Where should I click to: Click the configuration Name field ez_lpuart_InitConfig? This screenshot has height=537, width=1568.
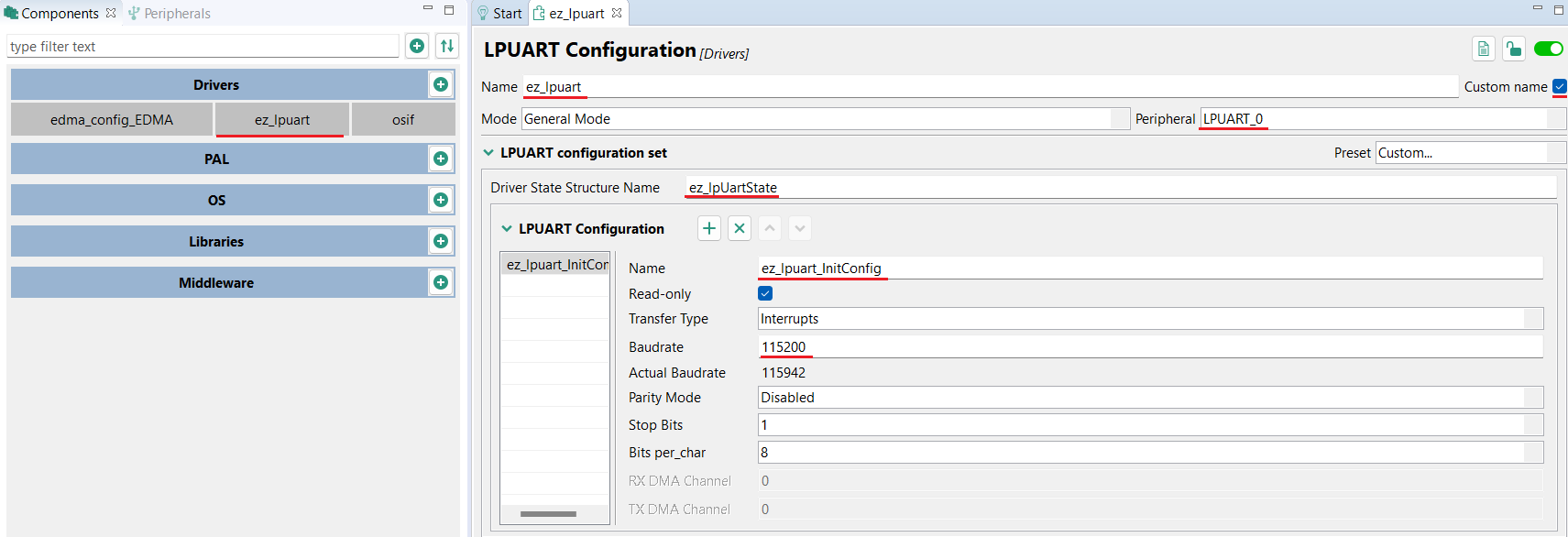pyautogui.click(x=1150, y=268)
